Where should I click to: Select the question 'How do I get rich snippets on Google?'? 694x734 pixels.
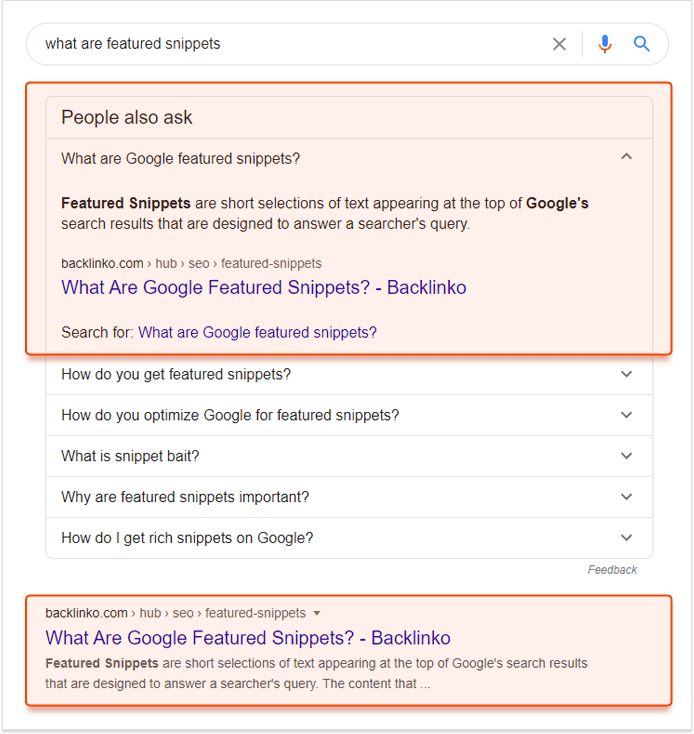187,538
